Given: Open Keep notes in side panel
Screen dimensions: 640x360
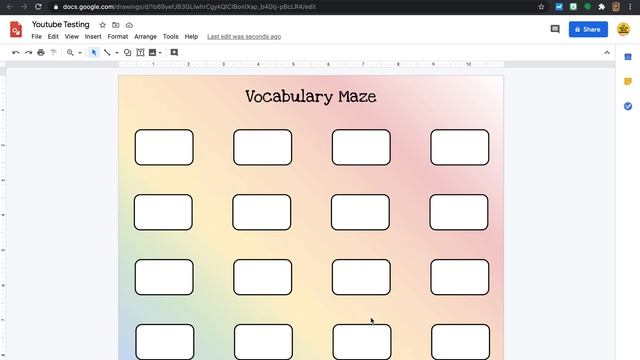Looking at the screenshot, I should coord(628,82).
